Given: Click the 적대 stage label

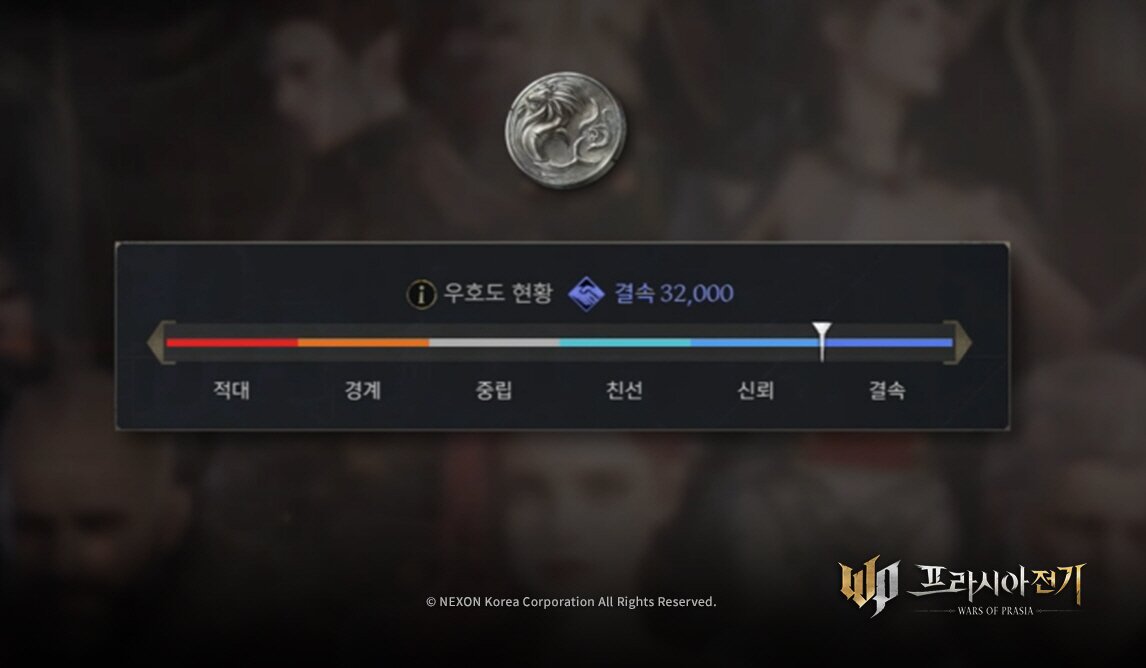Looking at the screenshot, I should point(232,390).
